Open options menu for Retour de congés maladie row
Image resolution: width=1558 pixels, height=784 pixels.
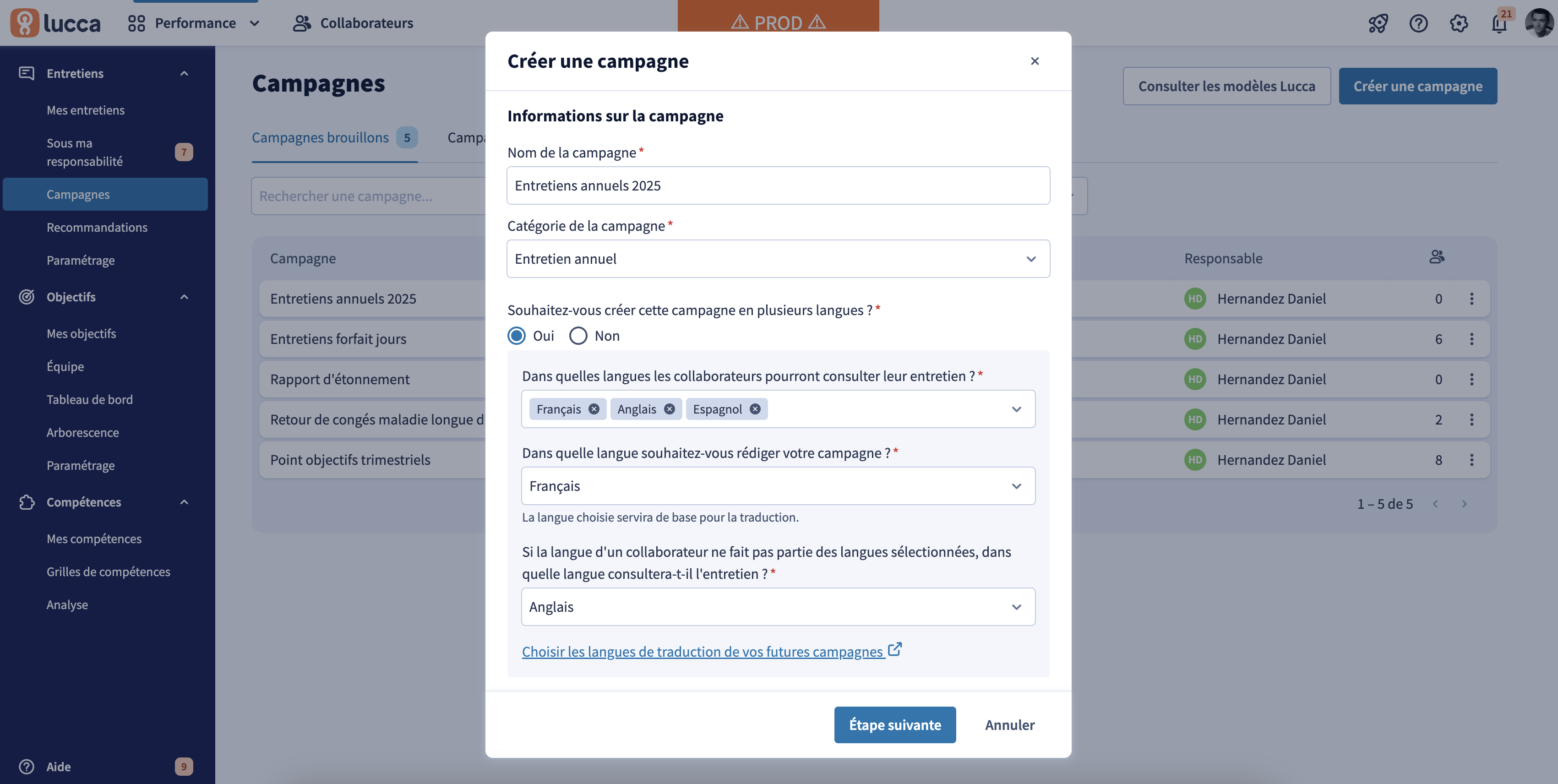pyautogui.click(x=1471, y=419)
